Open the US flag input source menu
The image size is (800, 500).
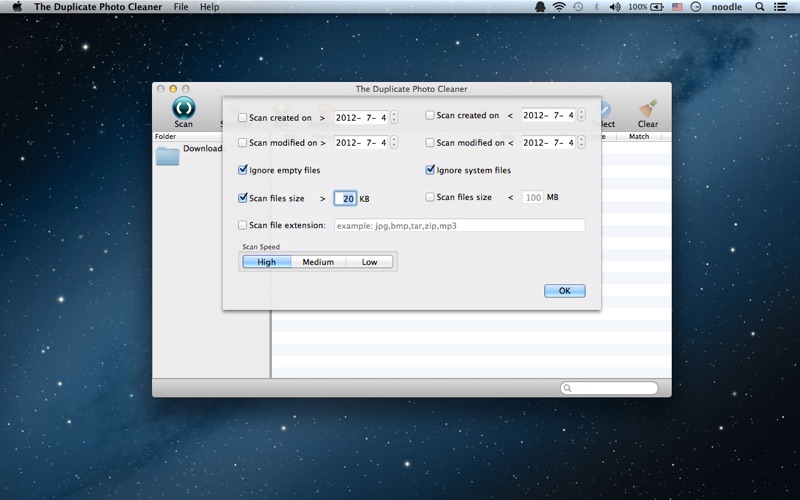coord(677,7)
